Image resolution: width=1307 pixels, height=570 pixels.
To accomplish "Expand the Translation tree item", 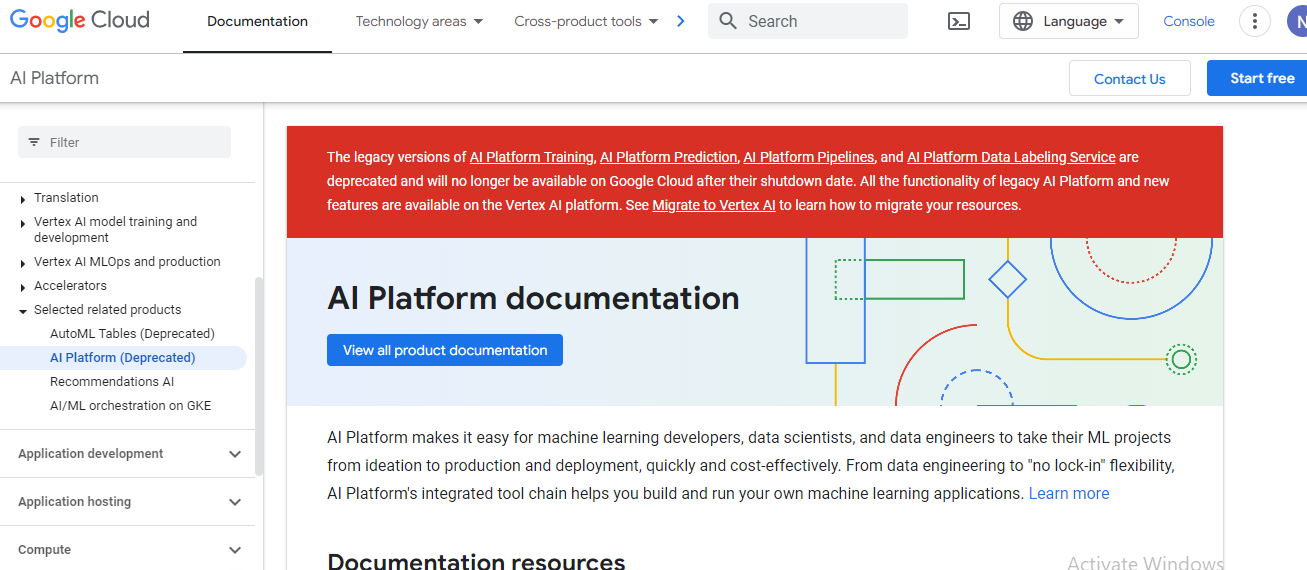I will pos(23,199).
